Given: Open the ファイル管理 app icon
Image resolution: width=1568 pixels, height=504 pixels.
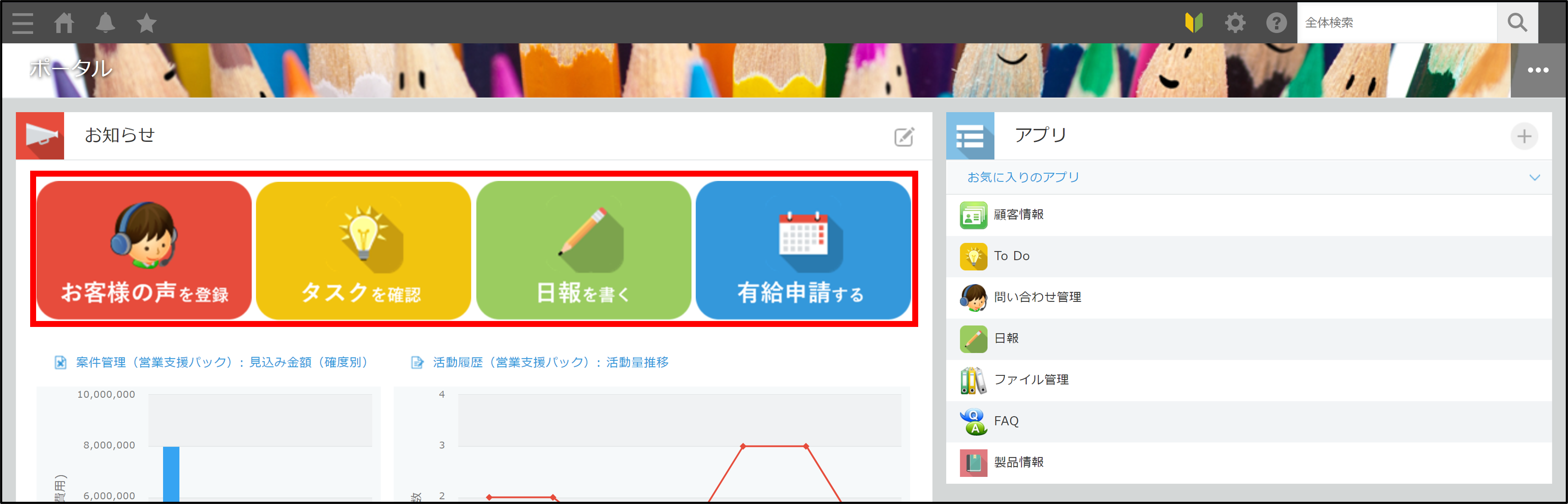Looking at the screenshot, I should [973, 379].
